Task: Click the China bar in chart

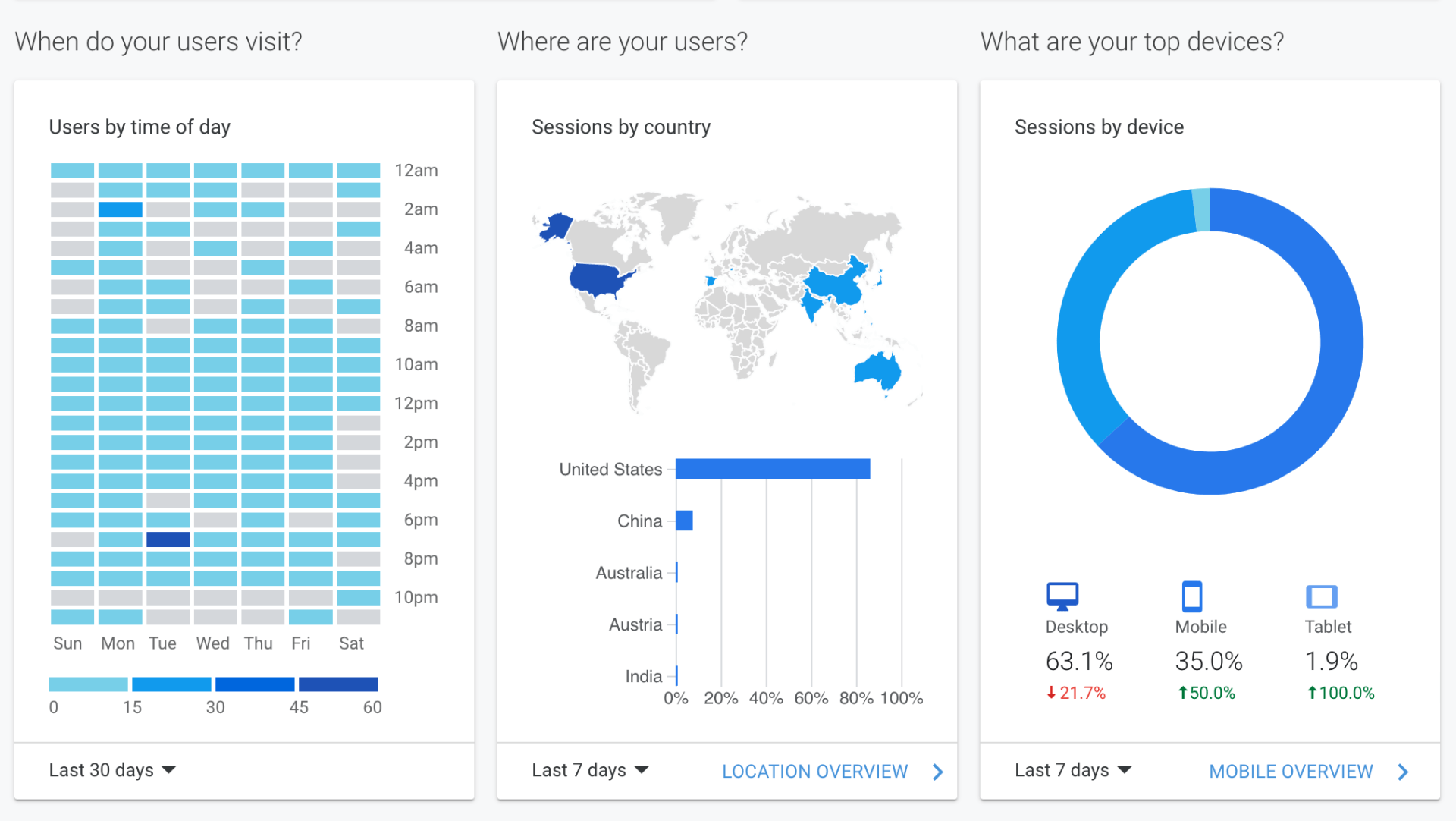Action: tap(684, 521)
